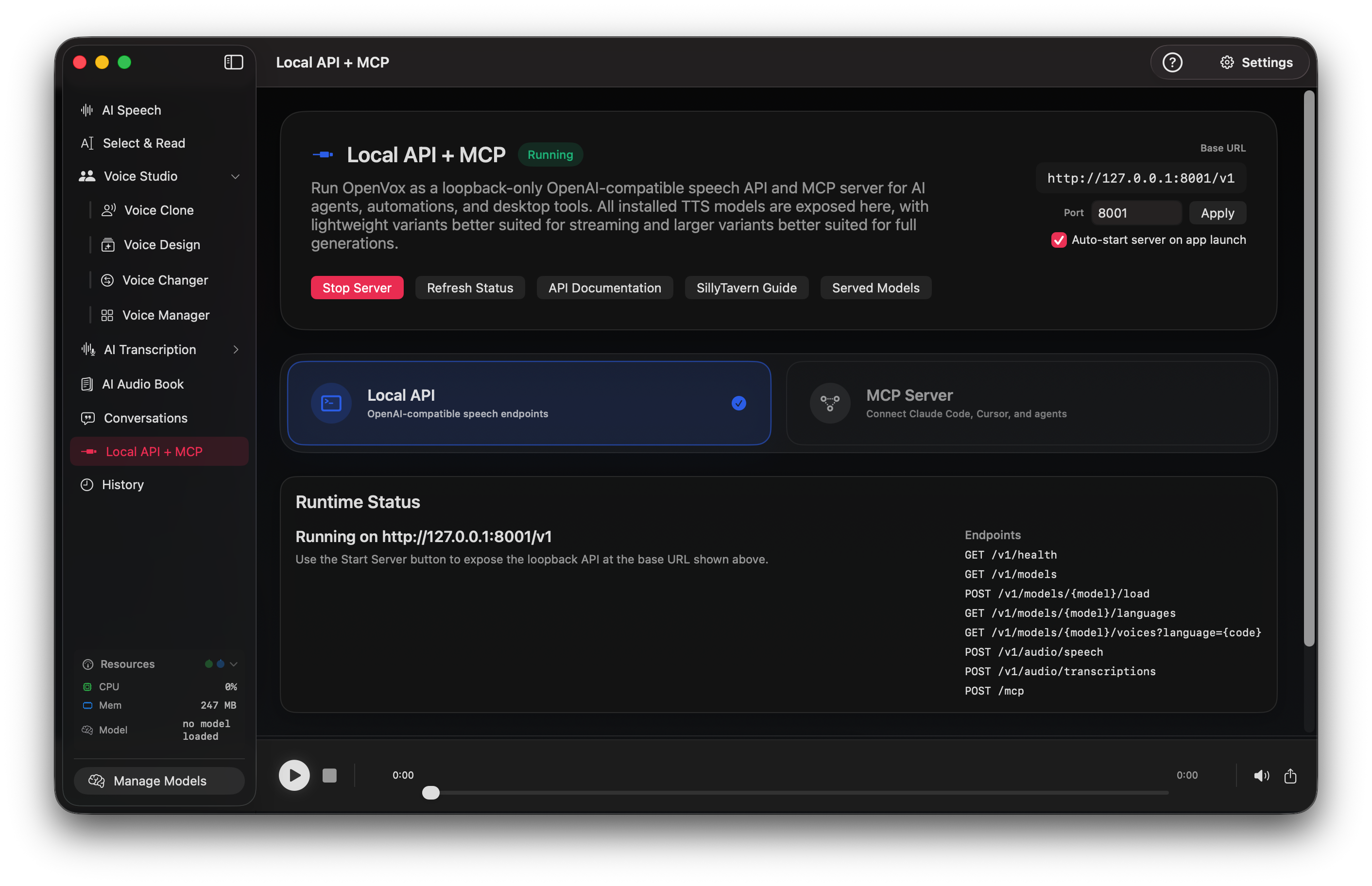This screenshot has height=886, width=1372.
Task: Click the vertical scrollbar on the right
Action: 1309,368
